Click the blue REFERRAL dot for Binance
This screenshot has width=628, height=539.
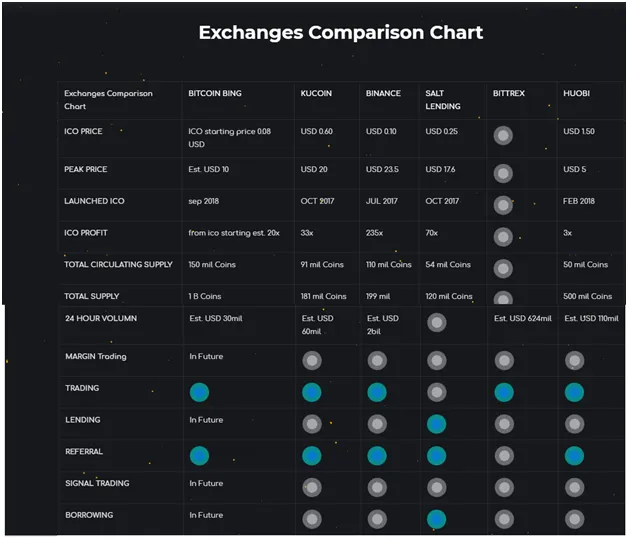pos(377,456)
